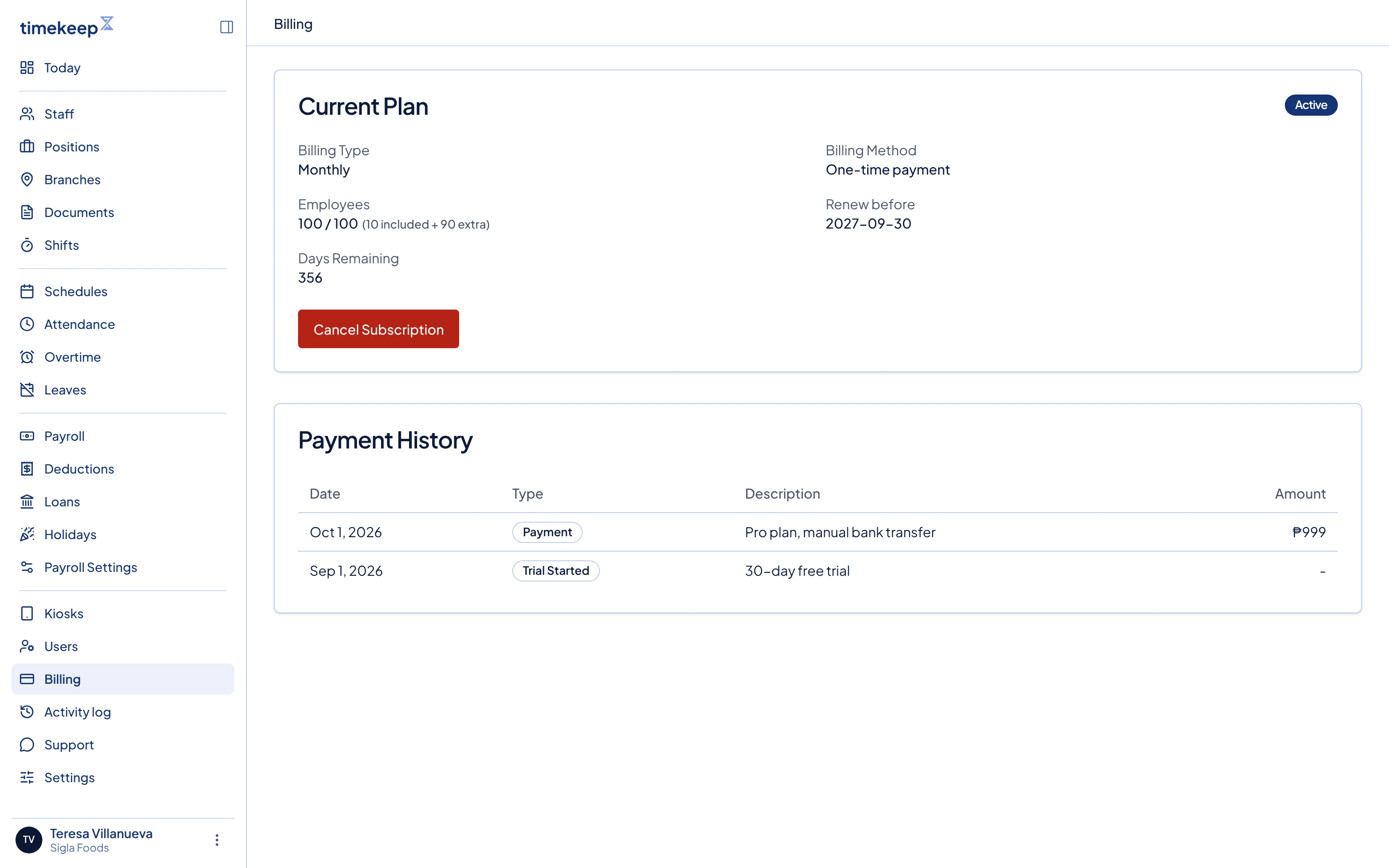Click the timekeep logo
Screen dimensions: 1389x868
click(67, 27)
